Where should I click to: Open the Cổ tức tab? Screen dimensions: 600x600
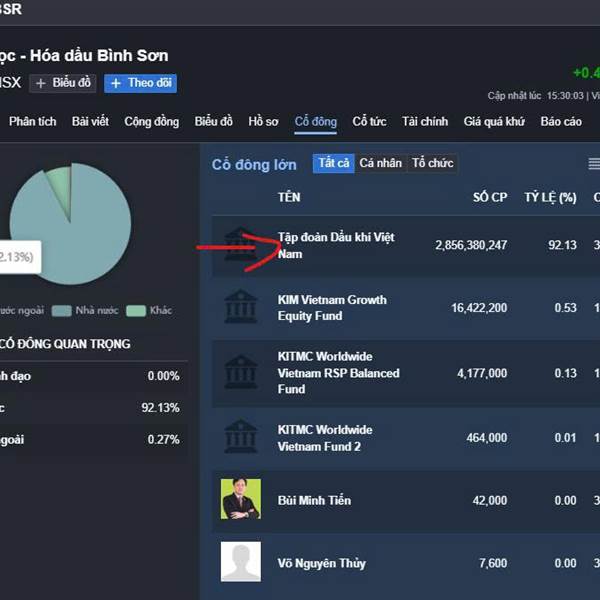coord(369,121)
